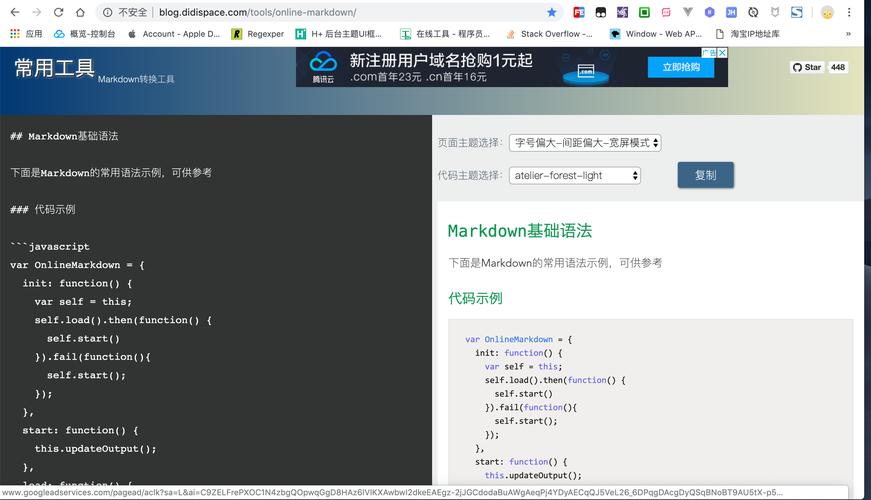The height and width of the screenshot is (500, 871).
Task: Open the Stack Overflow bookmark
Action: click(549, 34)
